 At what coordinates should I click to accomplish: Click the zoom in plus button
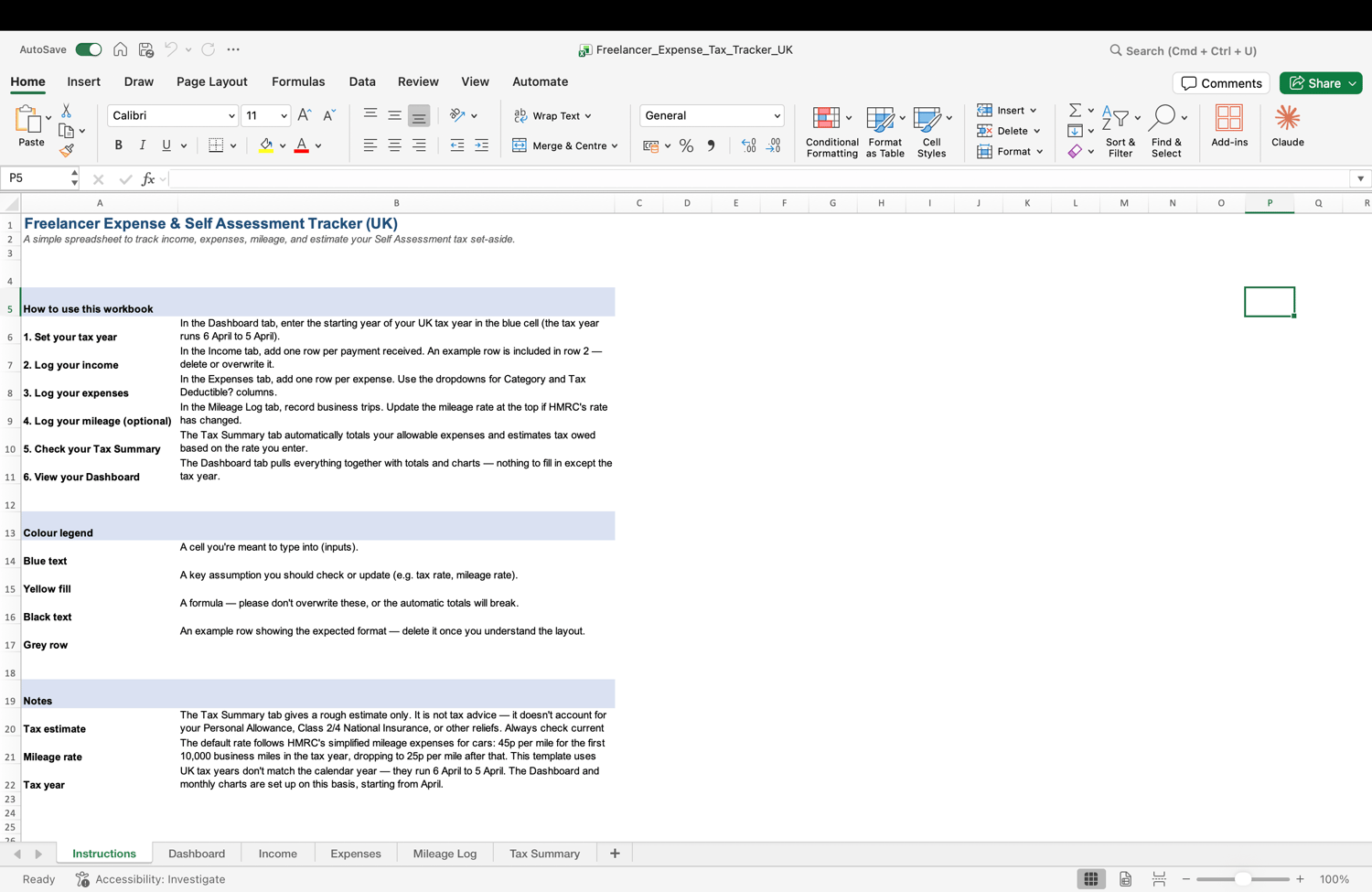click(1300, 879)
